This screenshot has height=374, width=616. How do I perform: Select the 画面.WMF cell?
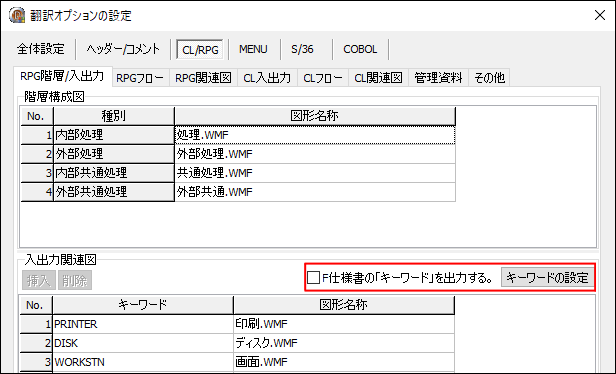[344, 362]
